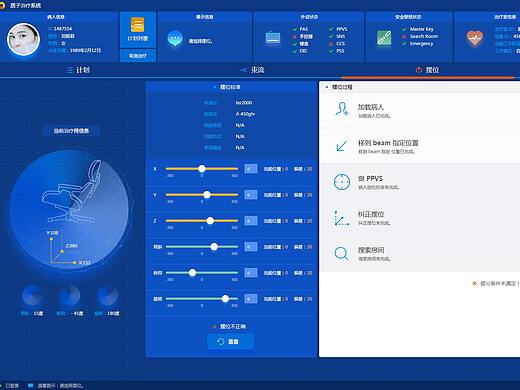This screenshot has height=390, width=520.
Task: Click the 重置 reset button
Action: [x=230, y=341]
